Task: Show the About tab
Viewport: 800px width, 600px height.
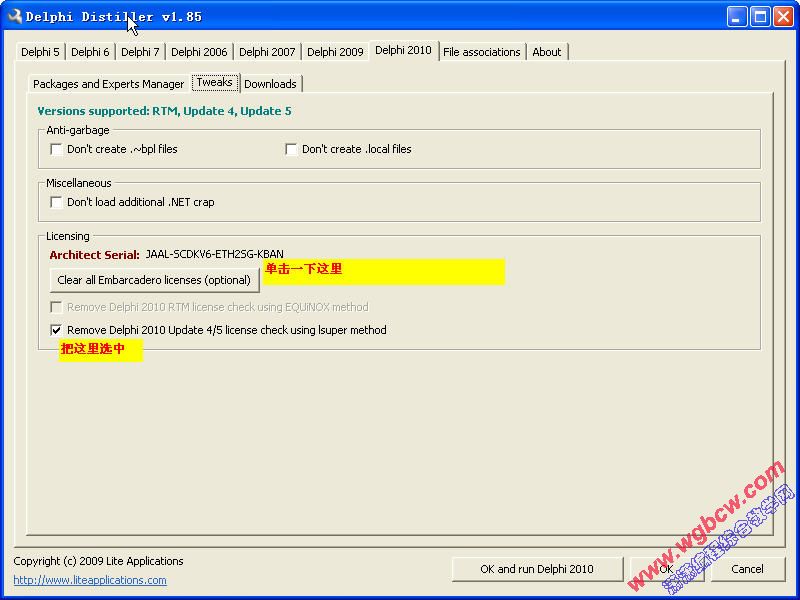Action: (546, 52)
